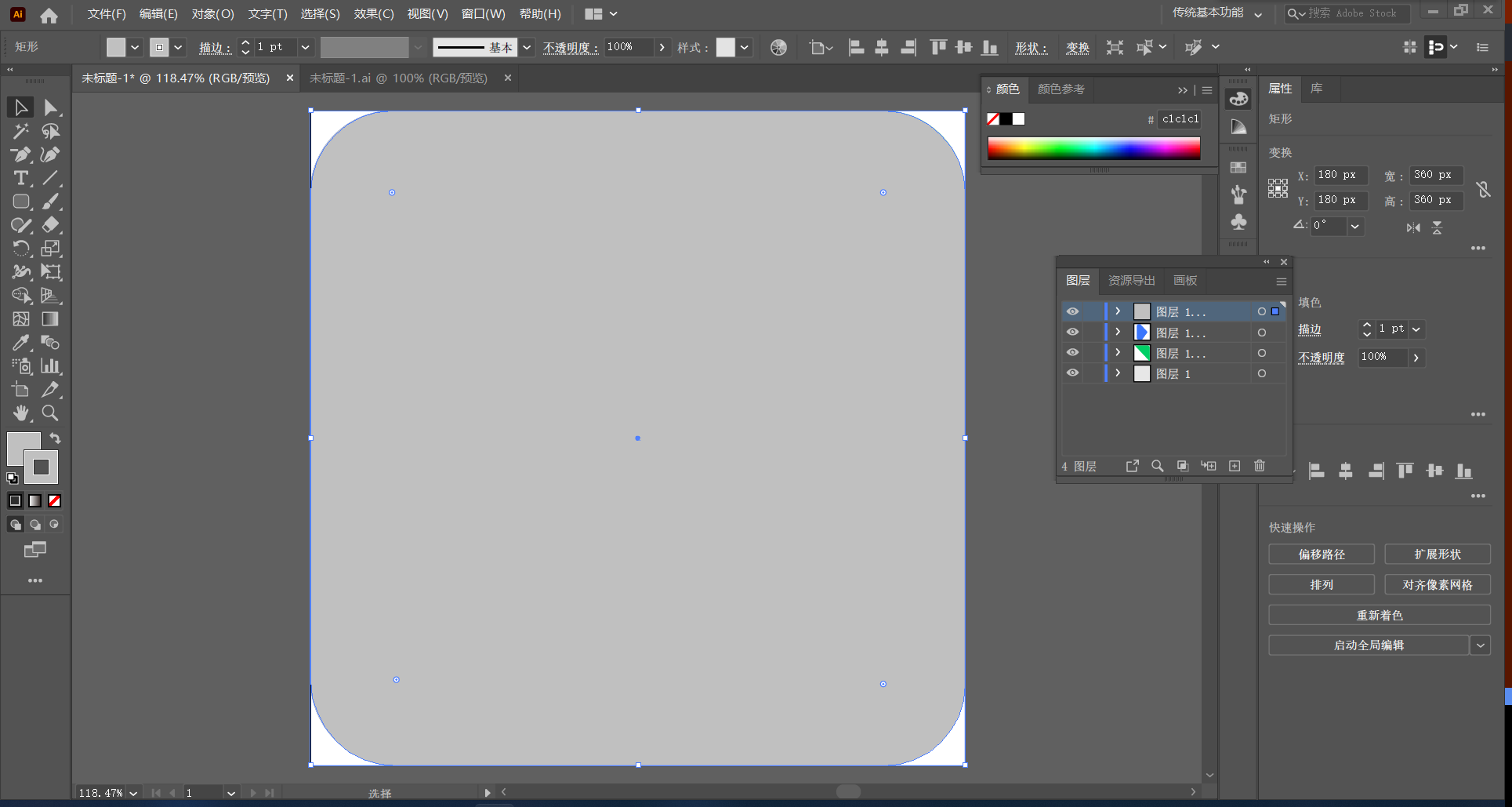Click the 偏移路径 button
Screen dimensions: 1512x807
click(1322, 554)
